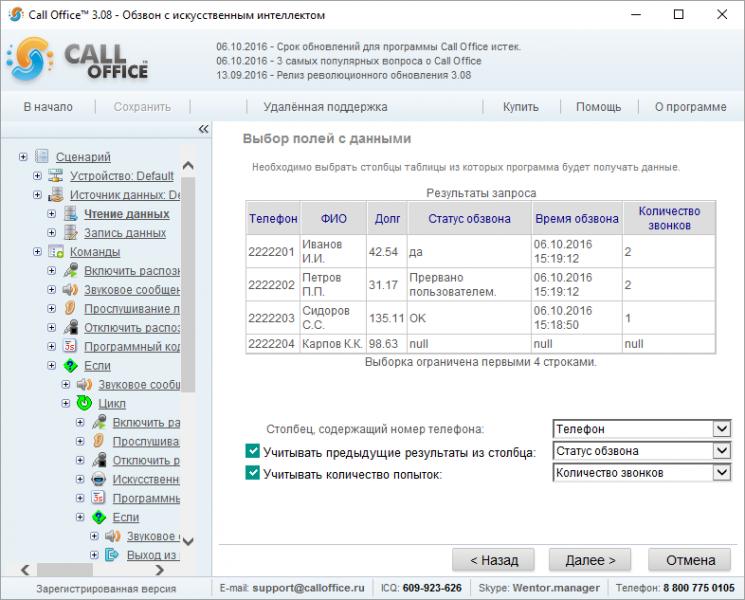Click the first Если green question icon
Viewport: 745px width, 600px height.
70,365
